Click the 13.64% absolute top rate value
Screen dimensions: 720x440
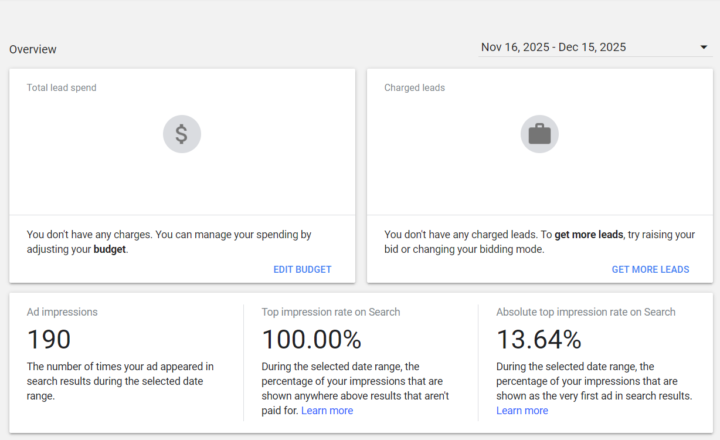tap(538, 339)
